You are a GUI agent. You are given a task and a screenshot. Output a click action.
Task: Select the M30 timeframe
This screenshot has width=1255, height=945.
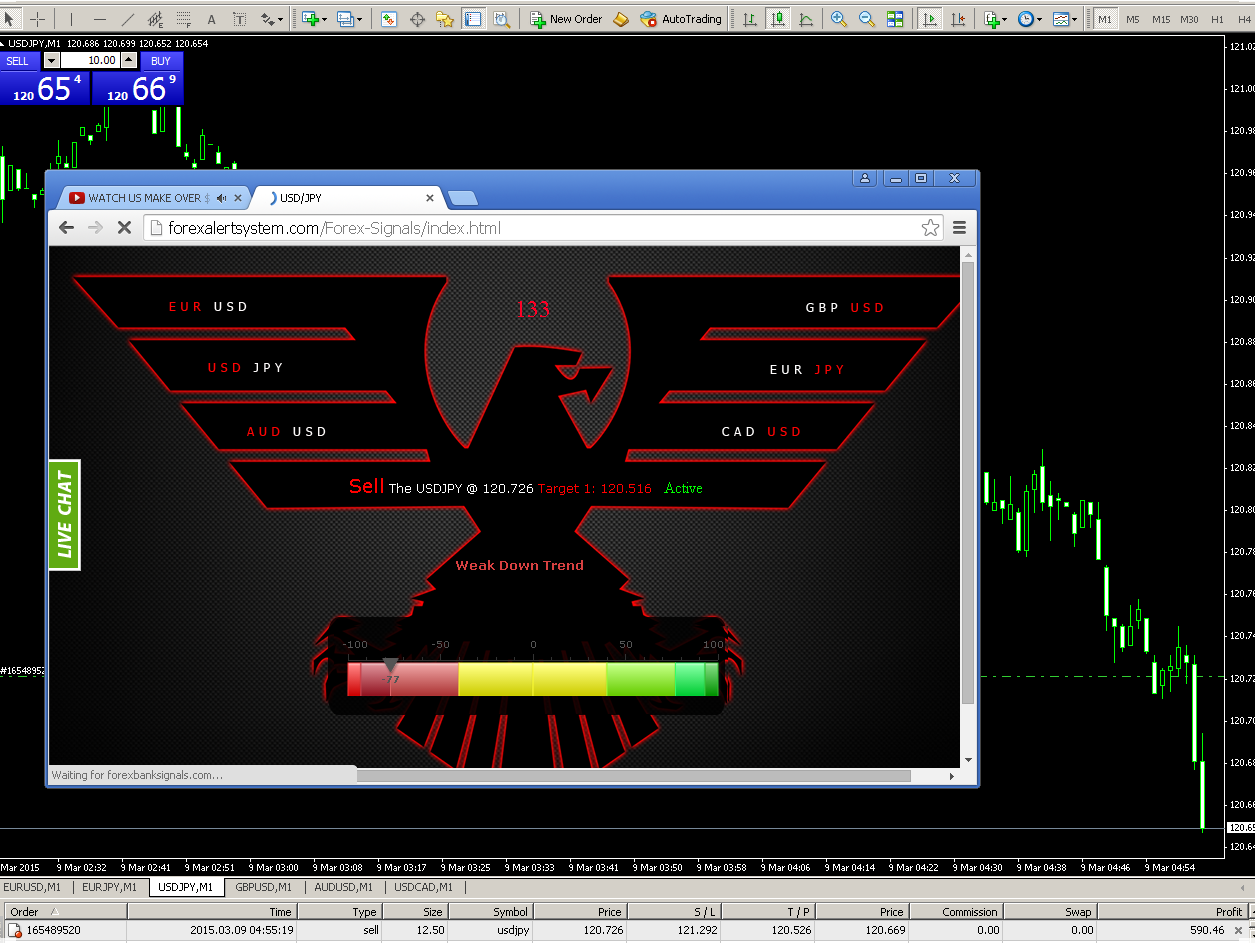[1189, 19]
